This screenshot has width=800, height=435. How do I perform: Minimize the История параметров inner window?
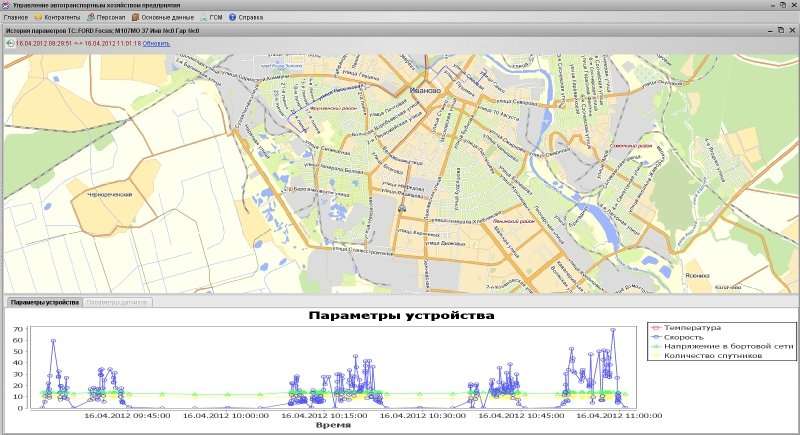coord(768,31)
